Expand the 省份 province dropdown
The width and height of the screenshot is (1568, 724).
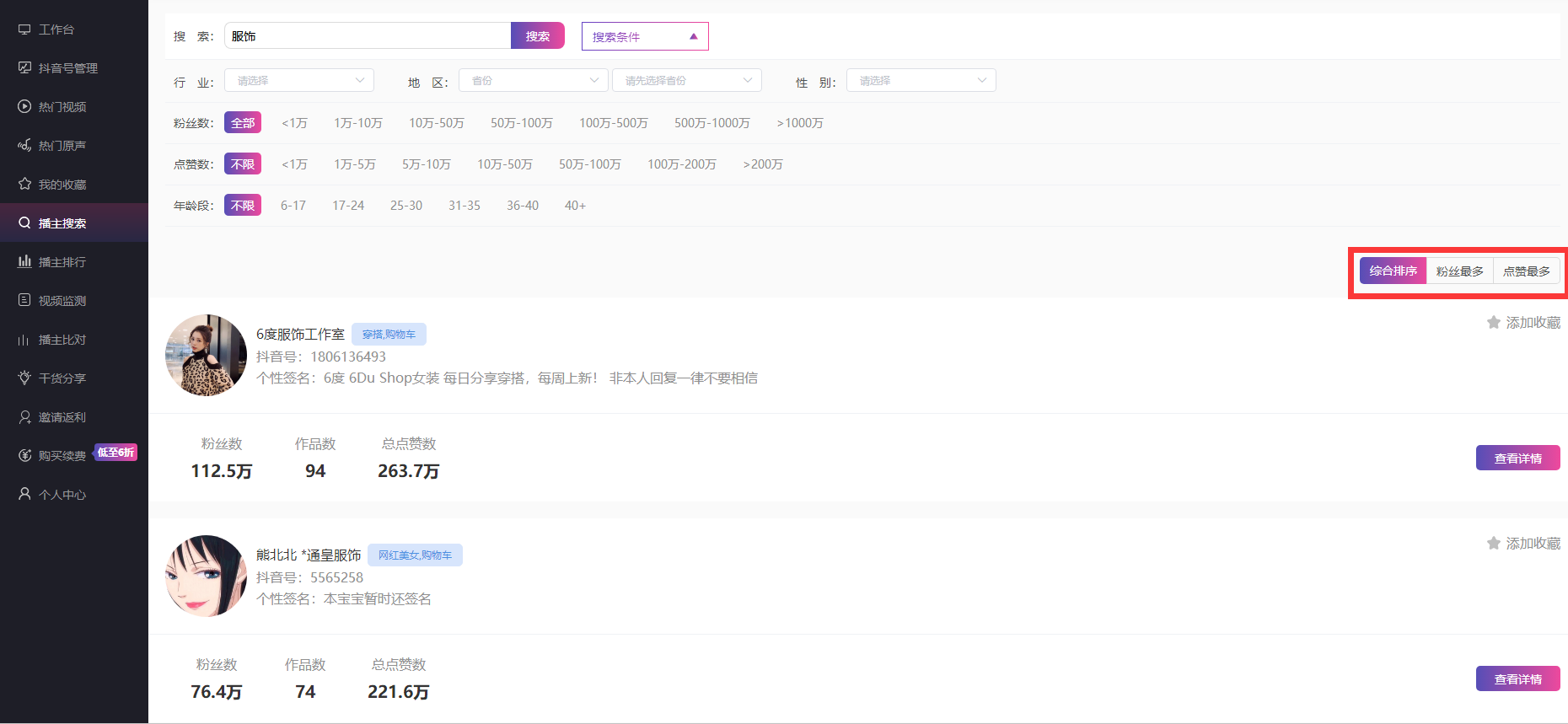533,81
